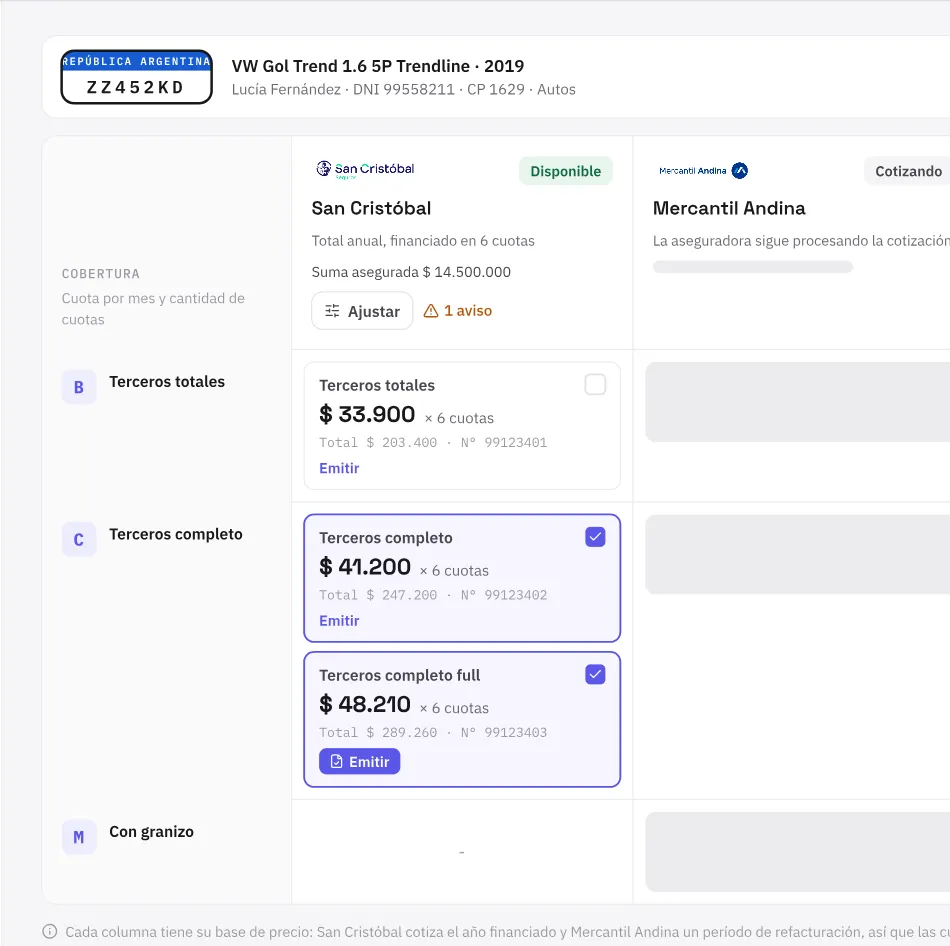Click the Mercantil Andina loading progress bar
This screenshot has width=950, height=946.
pos(752,267)
